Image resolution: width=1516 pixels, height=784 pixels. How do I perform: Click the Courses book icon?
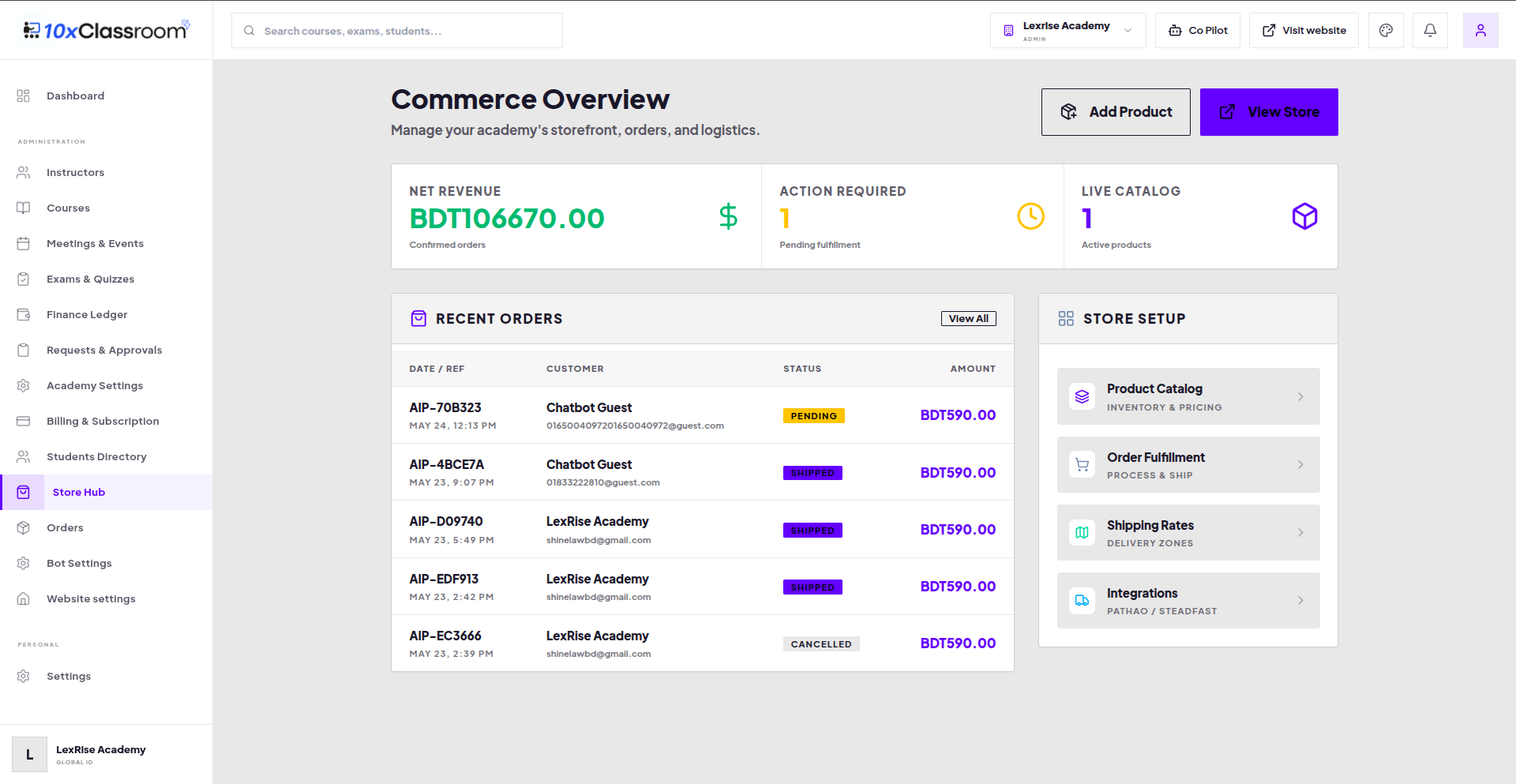click(x=24, y=208)
